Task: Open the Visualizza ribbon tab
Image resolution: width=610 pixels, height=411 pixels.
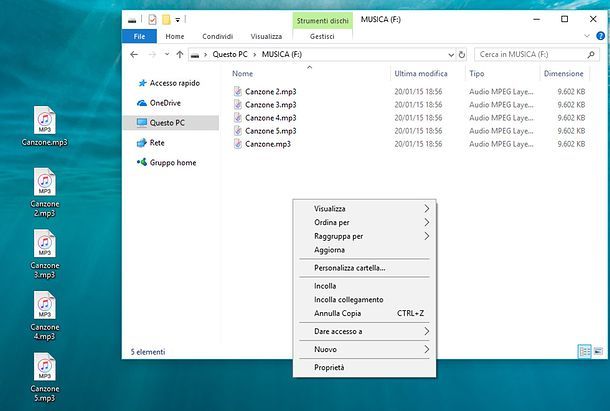Action: pyautogui.click(x=266, y=36)
